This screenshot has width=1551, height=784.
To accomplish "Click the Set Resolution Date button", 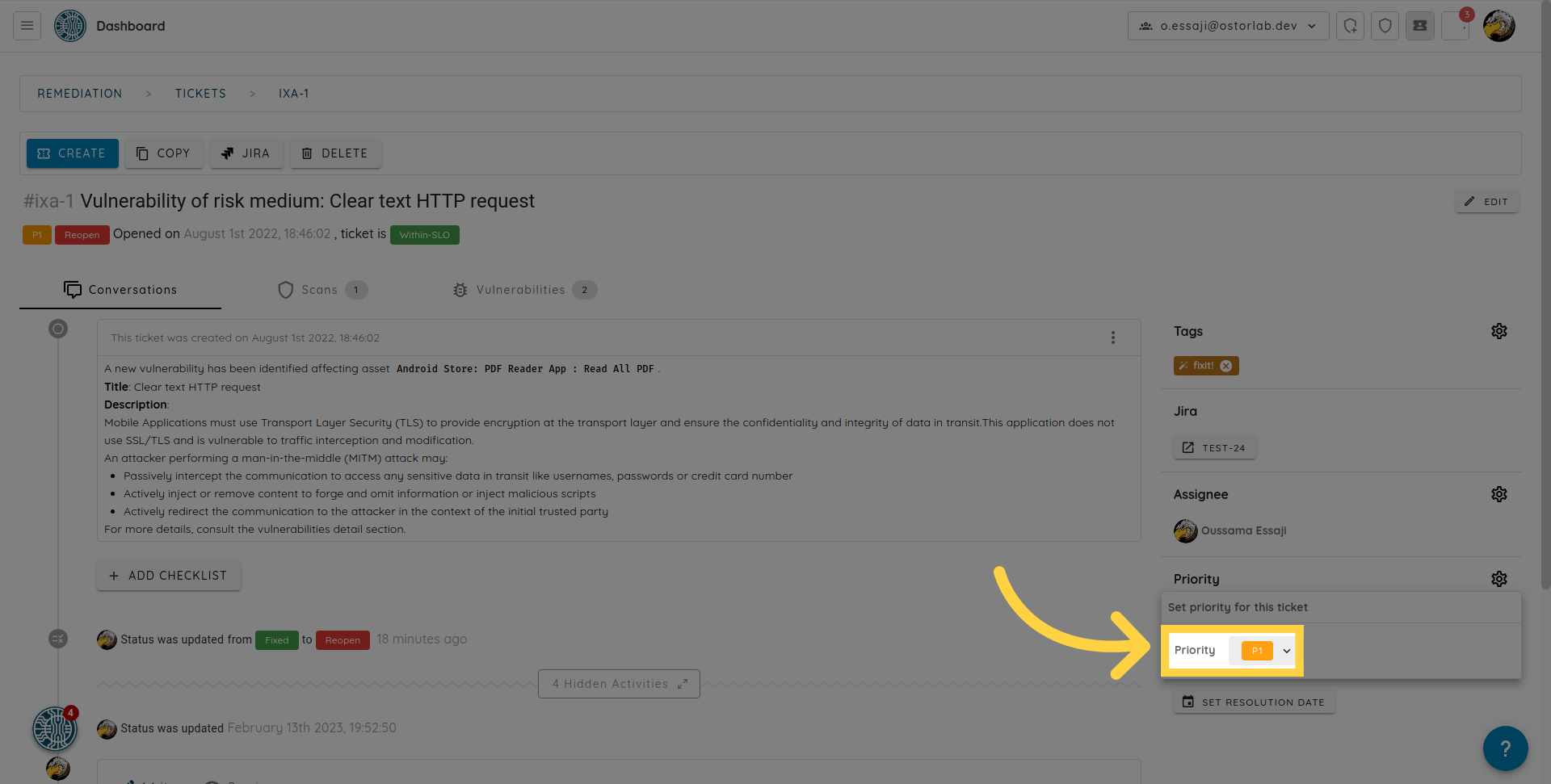I will pos(1254,702).
